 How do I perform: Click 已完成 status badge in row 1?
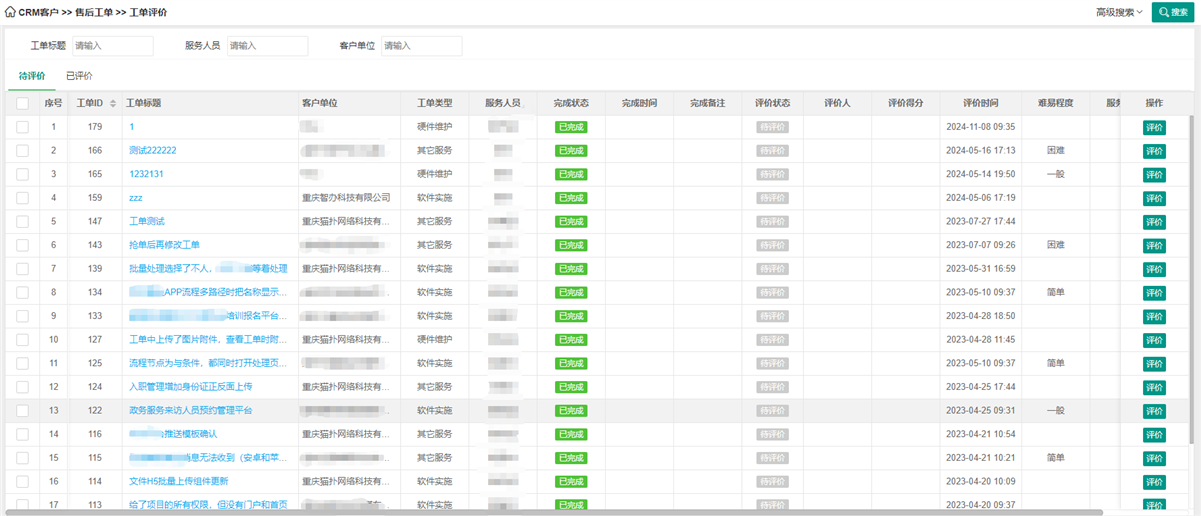tap(571, 127)
